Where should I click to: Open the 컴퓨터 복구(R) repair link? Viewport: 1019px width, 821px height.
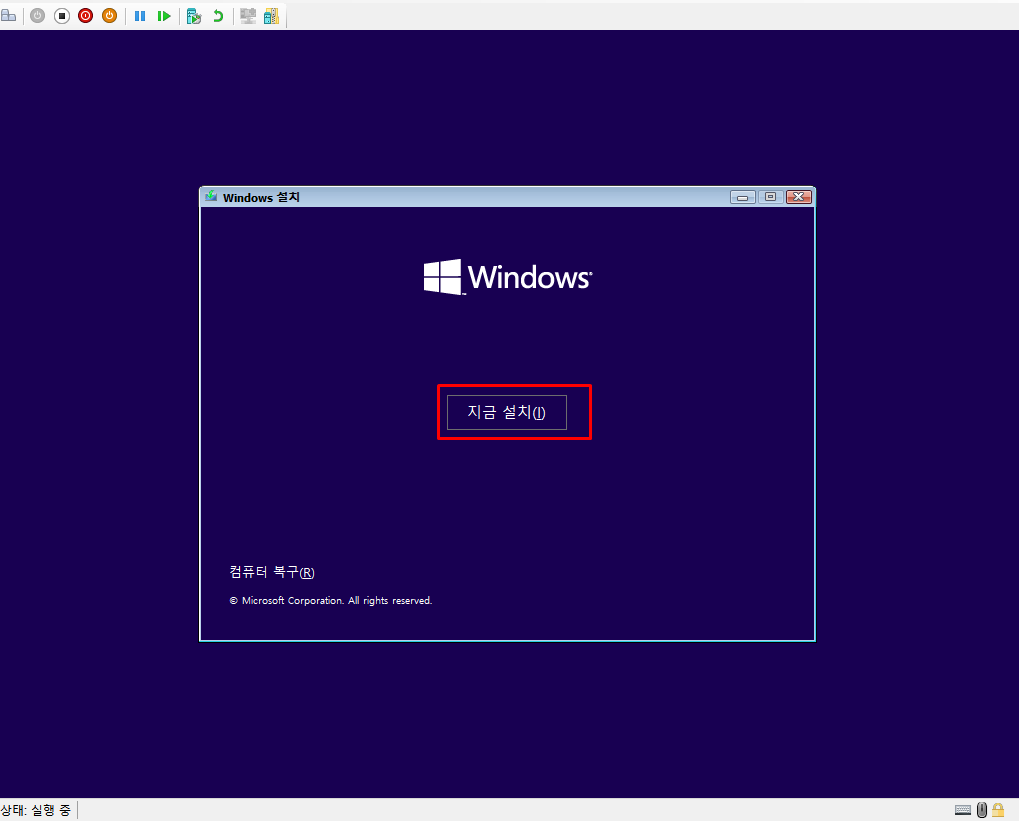click(272, 572)
